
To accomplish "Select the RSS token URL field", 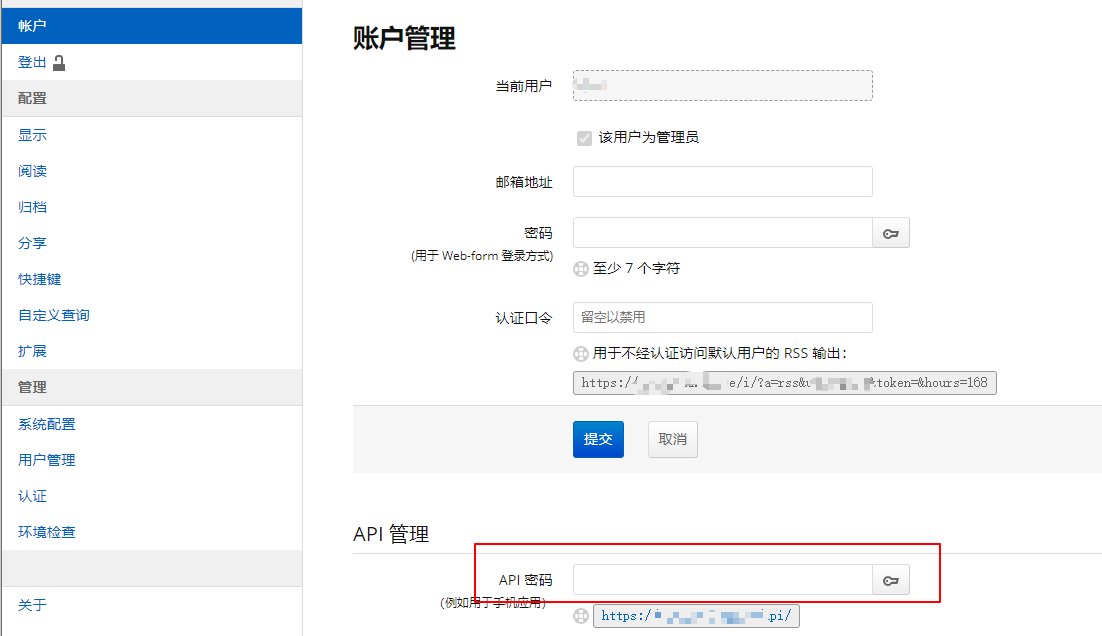I will coord(784,383).
